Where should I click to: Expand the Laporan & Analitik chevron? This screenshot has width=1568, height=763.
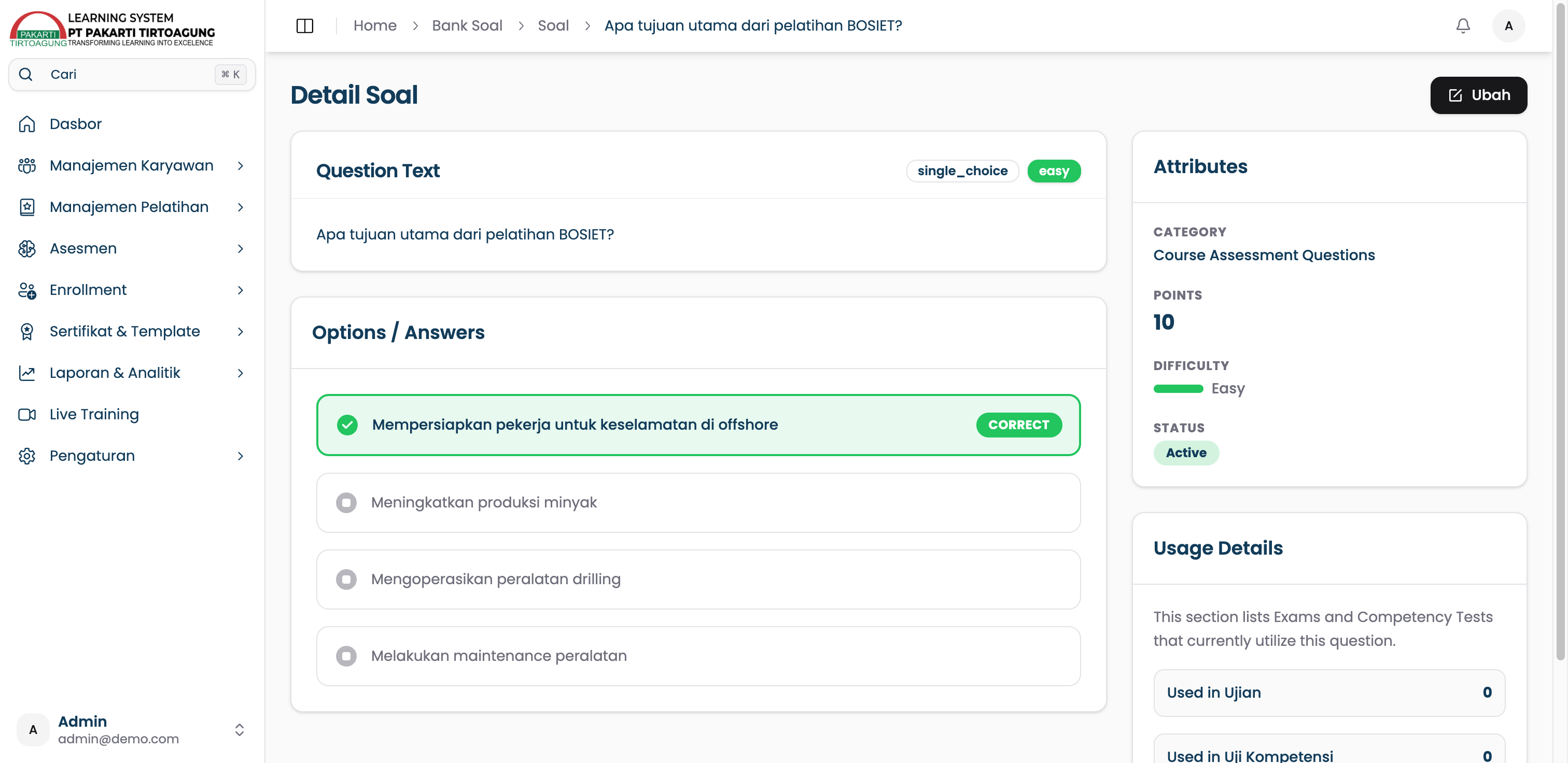pos(241,372)
